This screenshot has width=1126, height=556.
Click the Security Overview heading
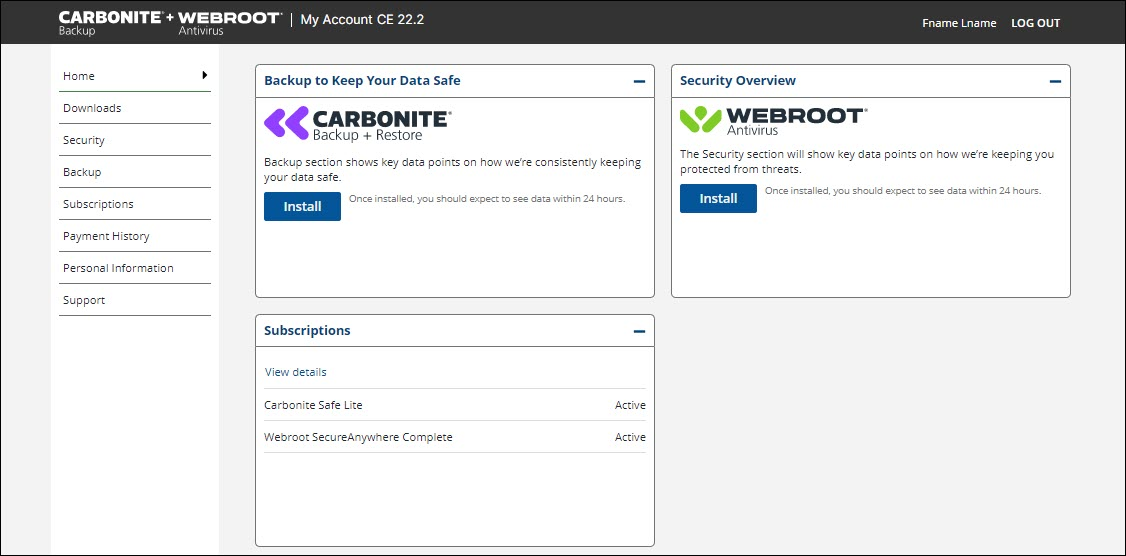(738, 80)
